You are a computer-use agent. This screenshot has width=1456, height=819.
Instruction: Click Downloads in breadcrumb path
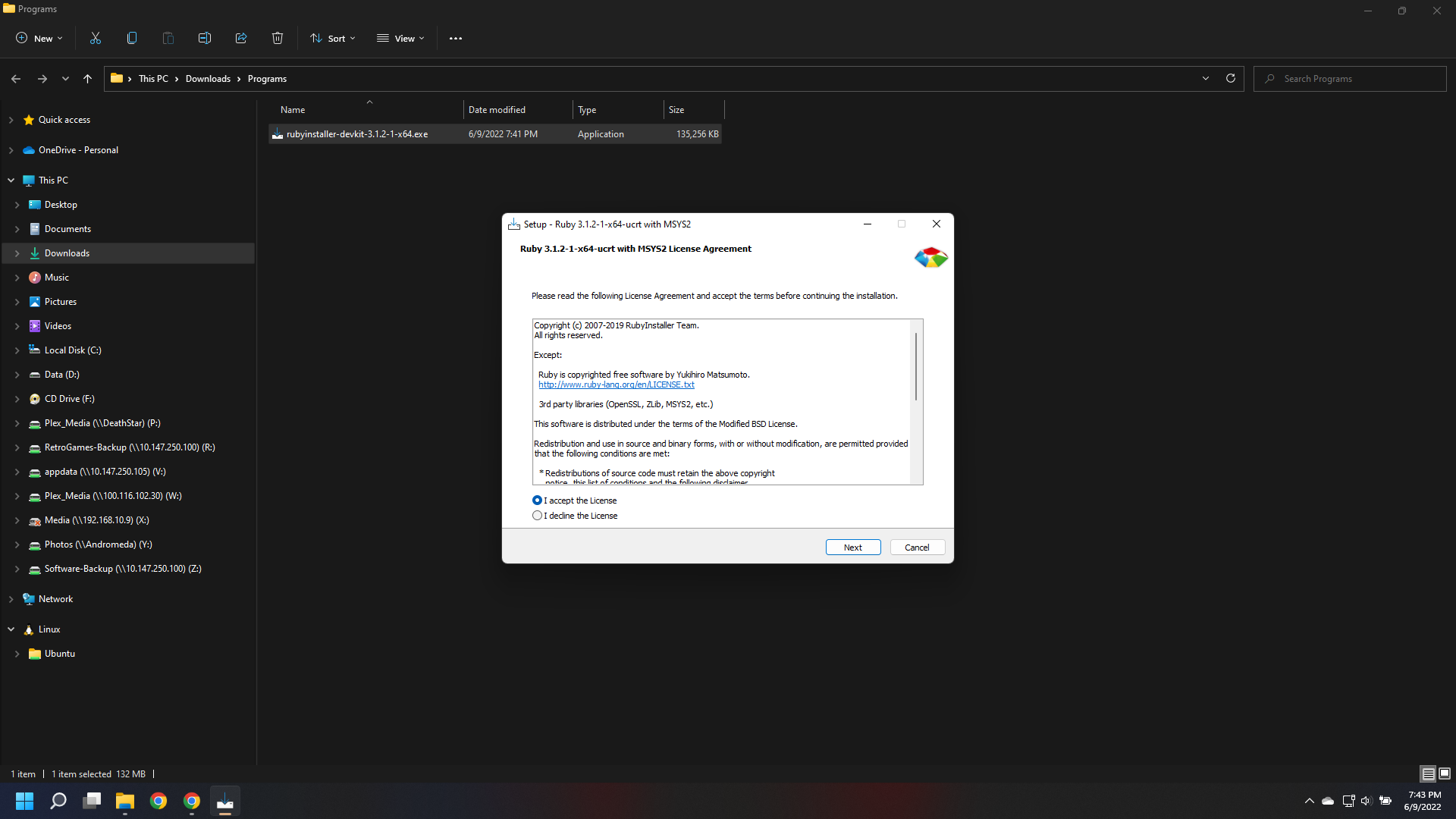(208, 79)
